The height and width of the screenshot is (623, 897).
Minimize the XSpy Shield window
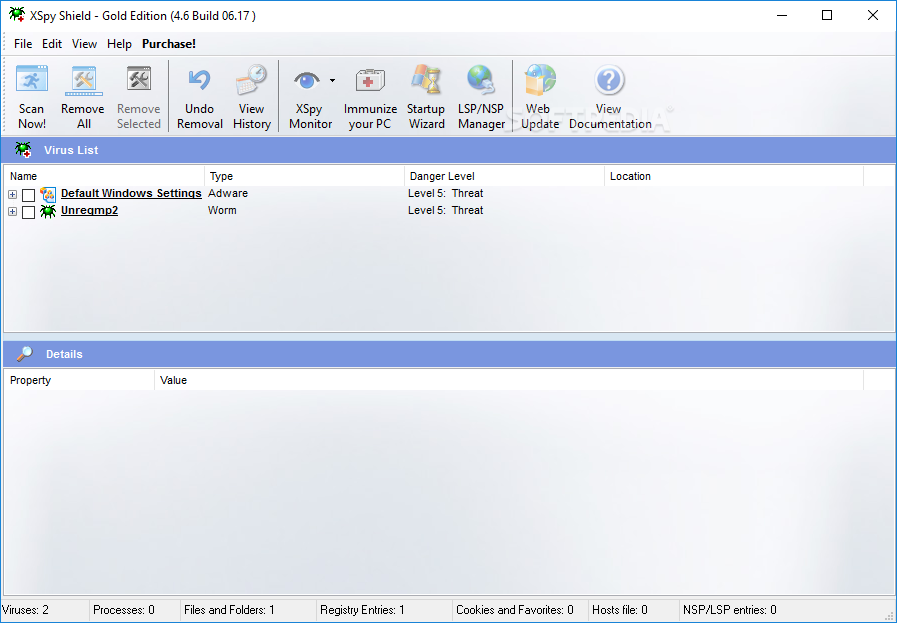782,15
